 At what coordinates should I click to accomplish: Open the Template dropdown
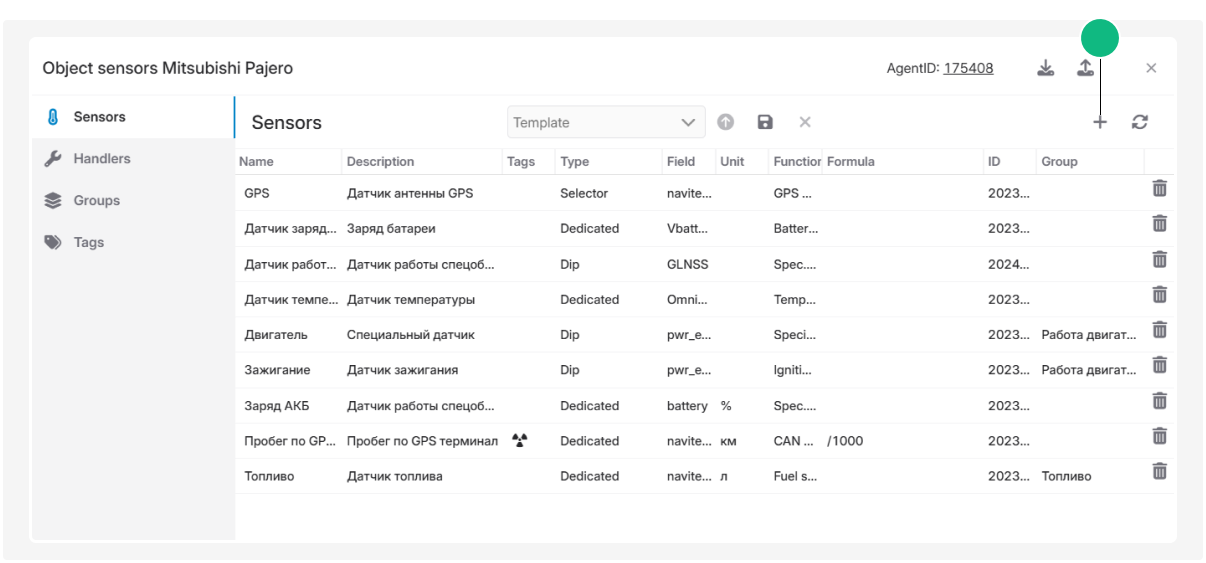pyautogui.click(x=605, y=122)
